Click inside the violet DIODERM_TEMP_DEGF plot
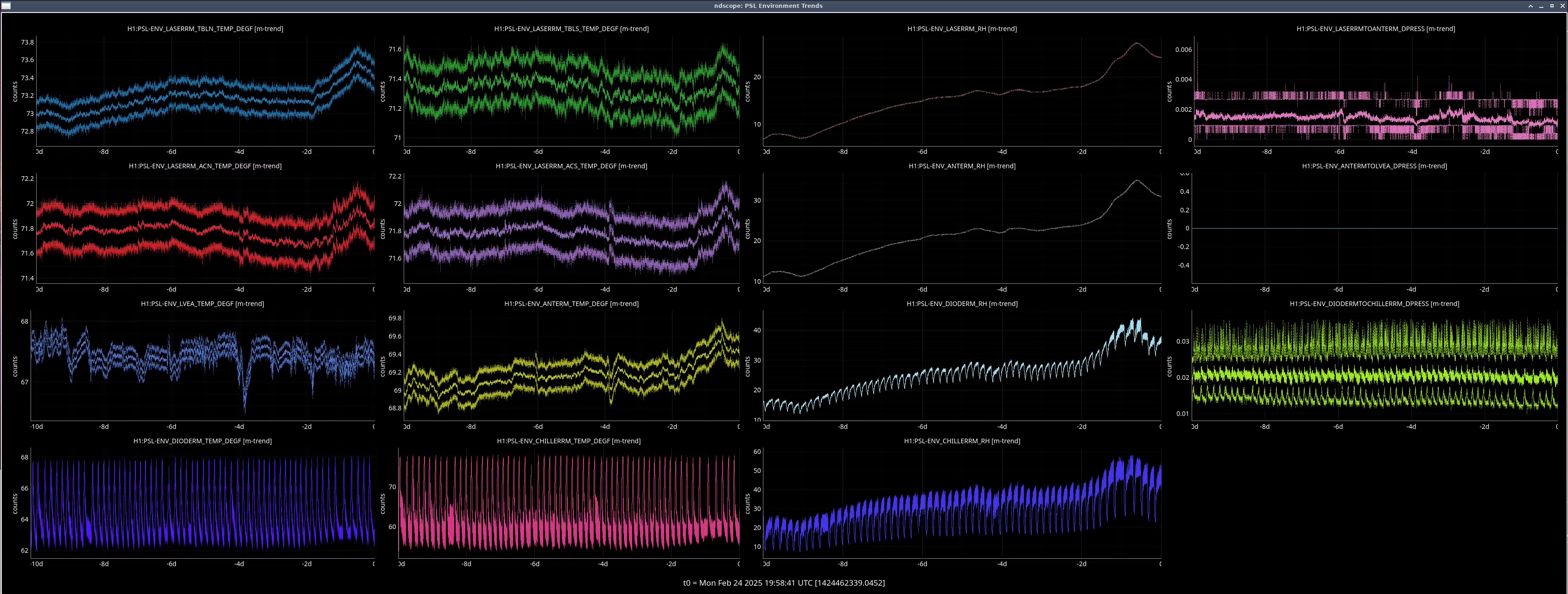The height and width of the screenshot is (594, 1568). point(202,503)
